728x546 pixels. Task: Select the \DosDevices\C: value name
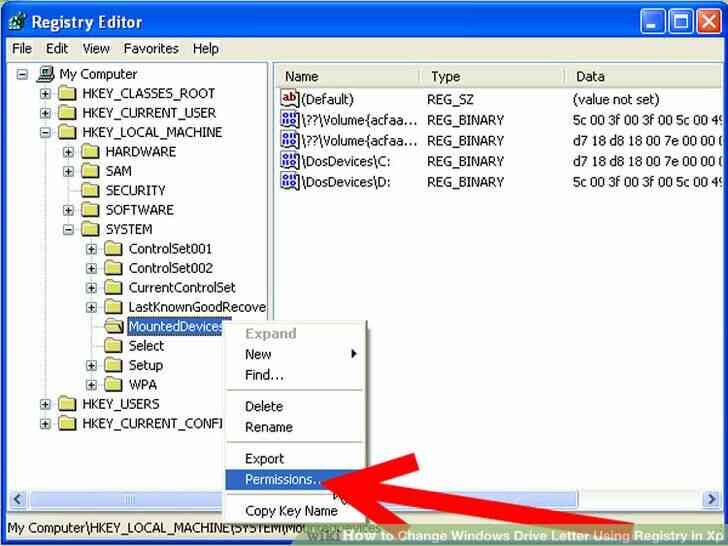tap(346, 161)
